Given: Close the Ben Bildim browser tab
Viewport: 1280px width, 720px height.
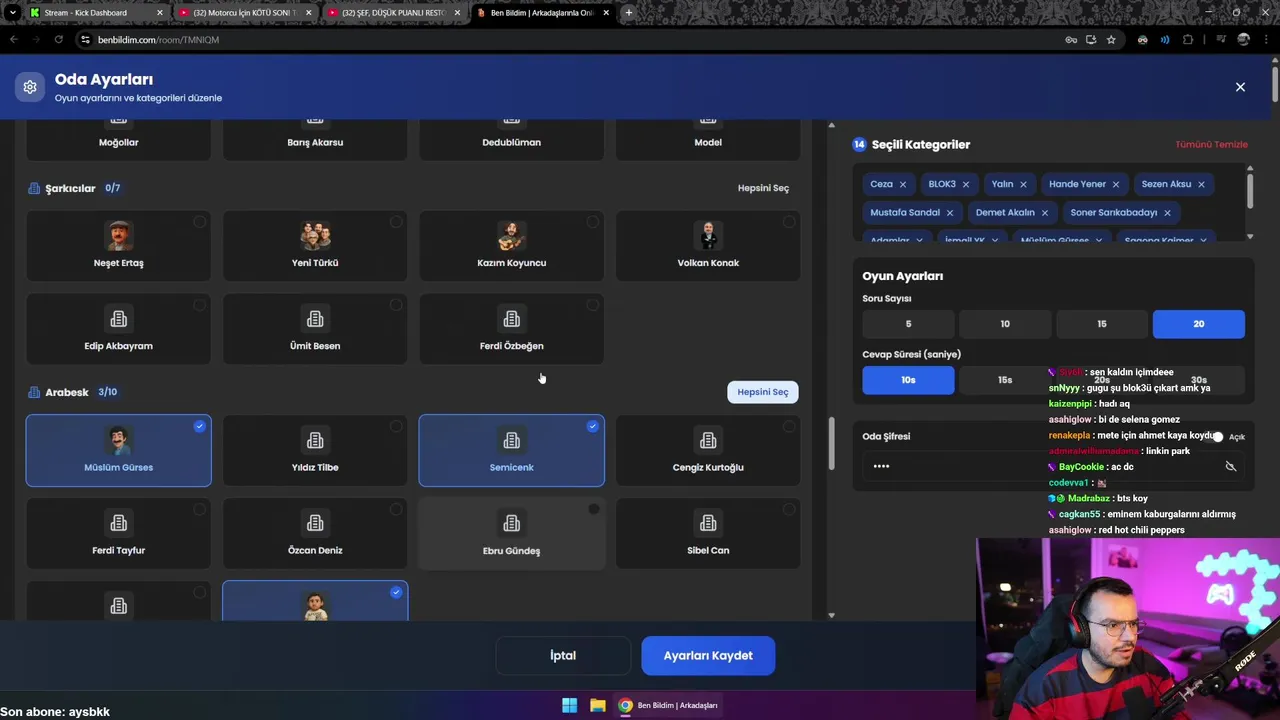Looking at the screenshot, I should click(607, 13).
